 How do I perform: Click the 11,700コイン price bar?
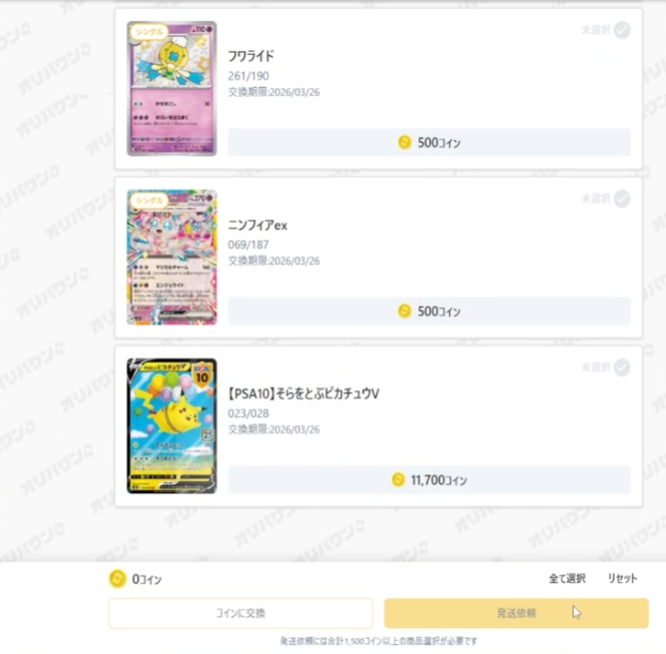[x=429, y=480]
